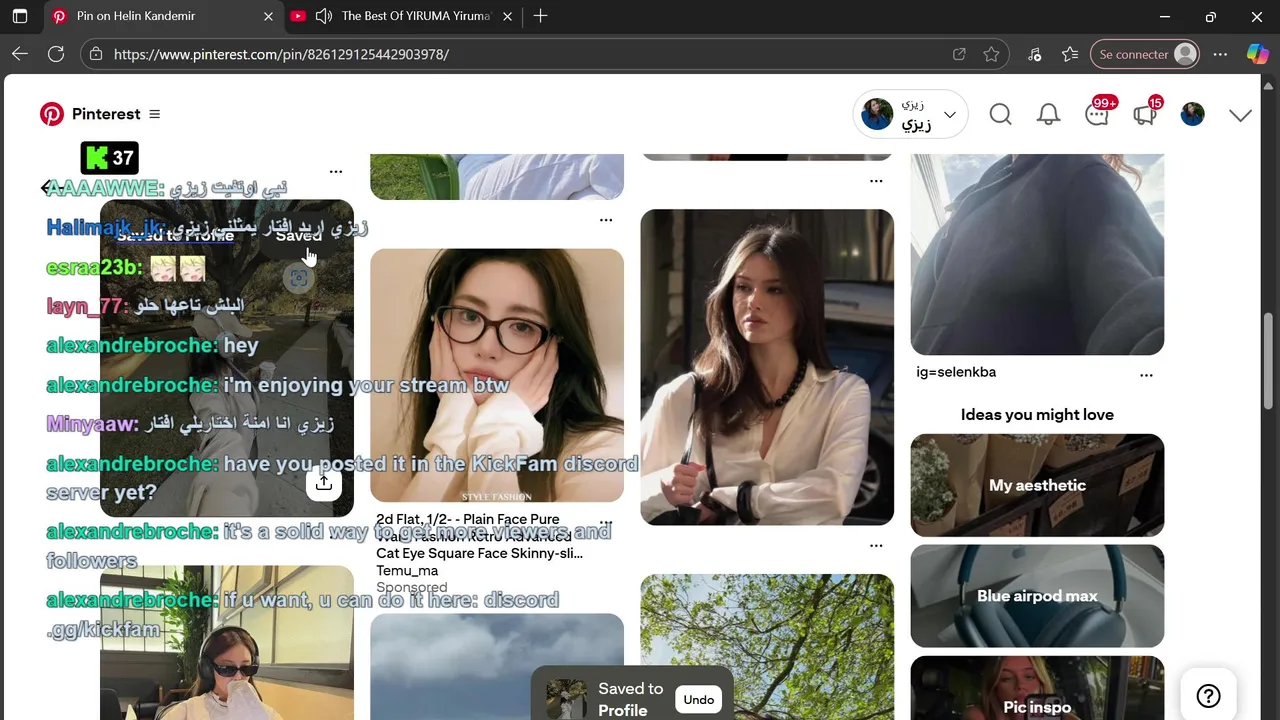Image resolution: width=1280 pixels, height=720 pixels.
Task: Open the Pic inspo idea card
Action: pos(1037,688)
